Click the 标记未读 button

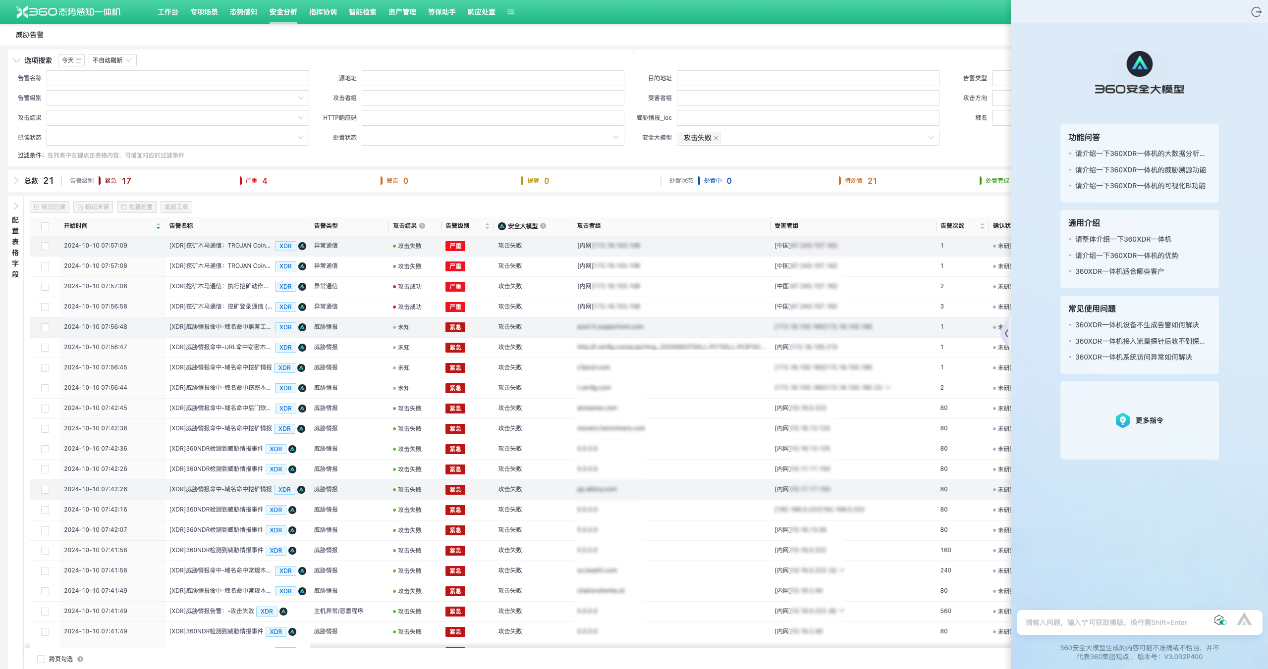[92, 207]
